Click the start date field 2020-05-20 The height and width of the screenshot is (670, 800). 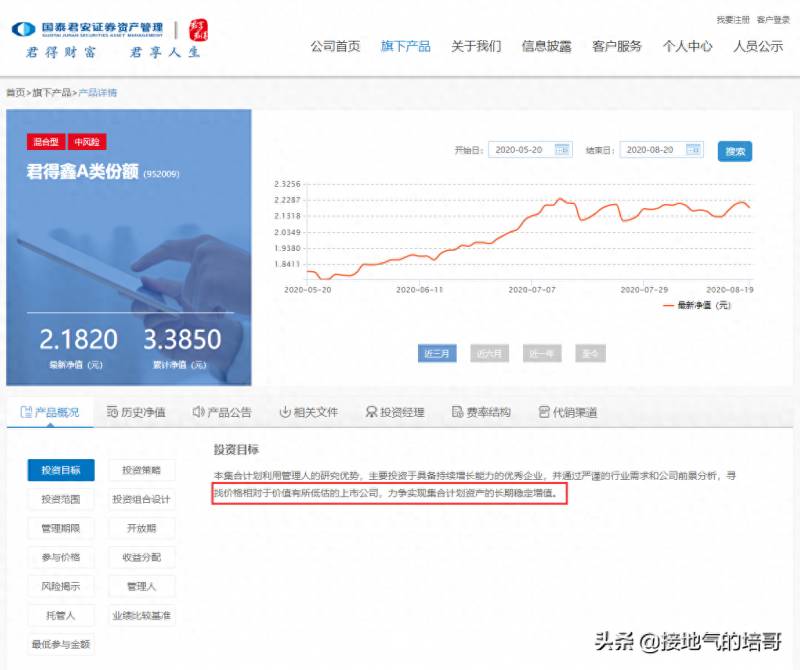pos(530,150)
